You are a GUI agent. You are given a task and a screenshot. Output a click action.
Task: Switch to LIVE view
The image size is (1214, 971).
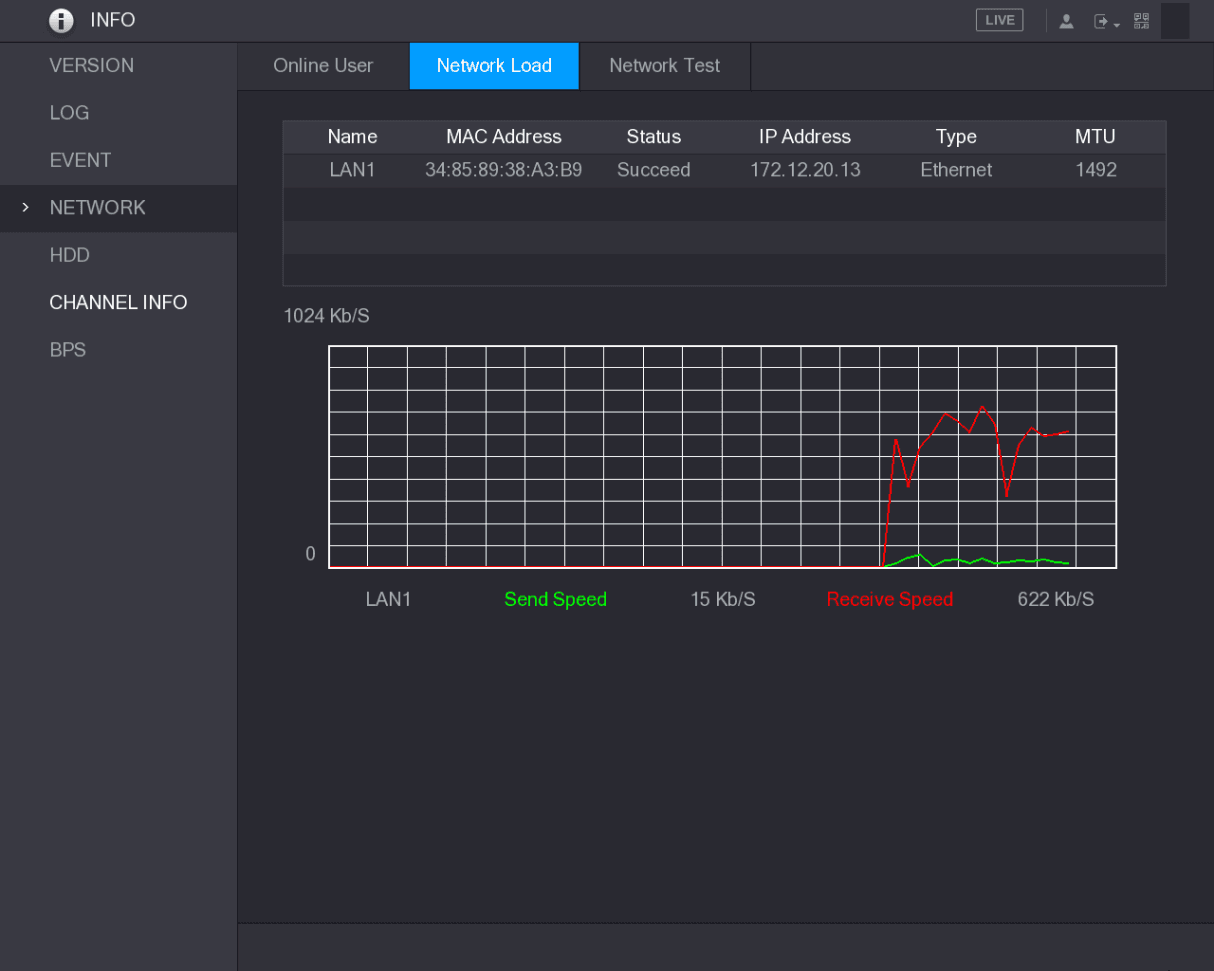[1000, 20]
